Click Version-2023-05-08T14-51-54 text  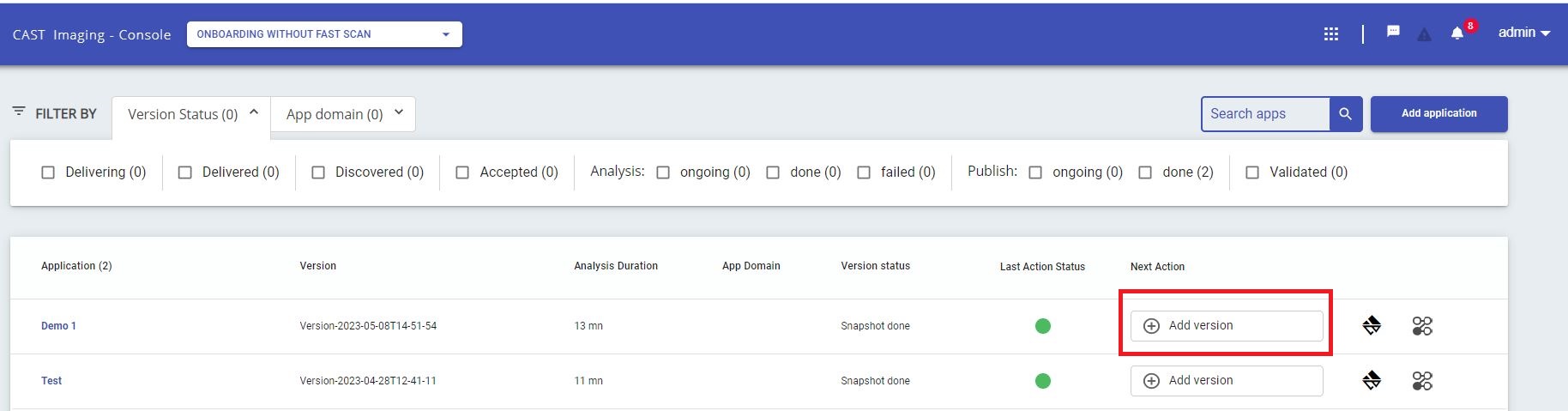click(368, 326)
